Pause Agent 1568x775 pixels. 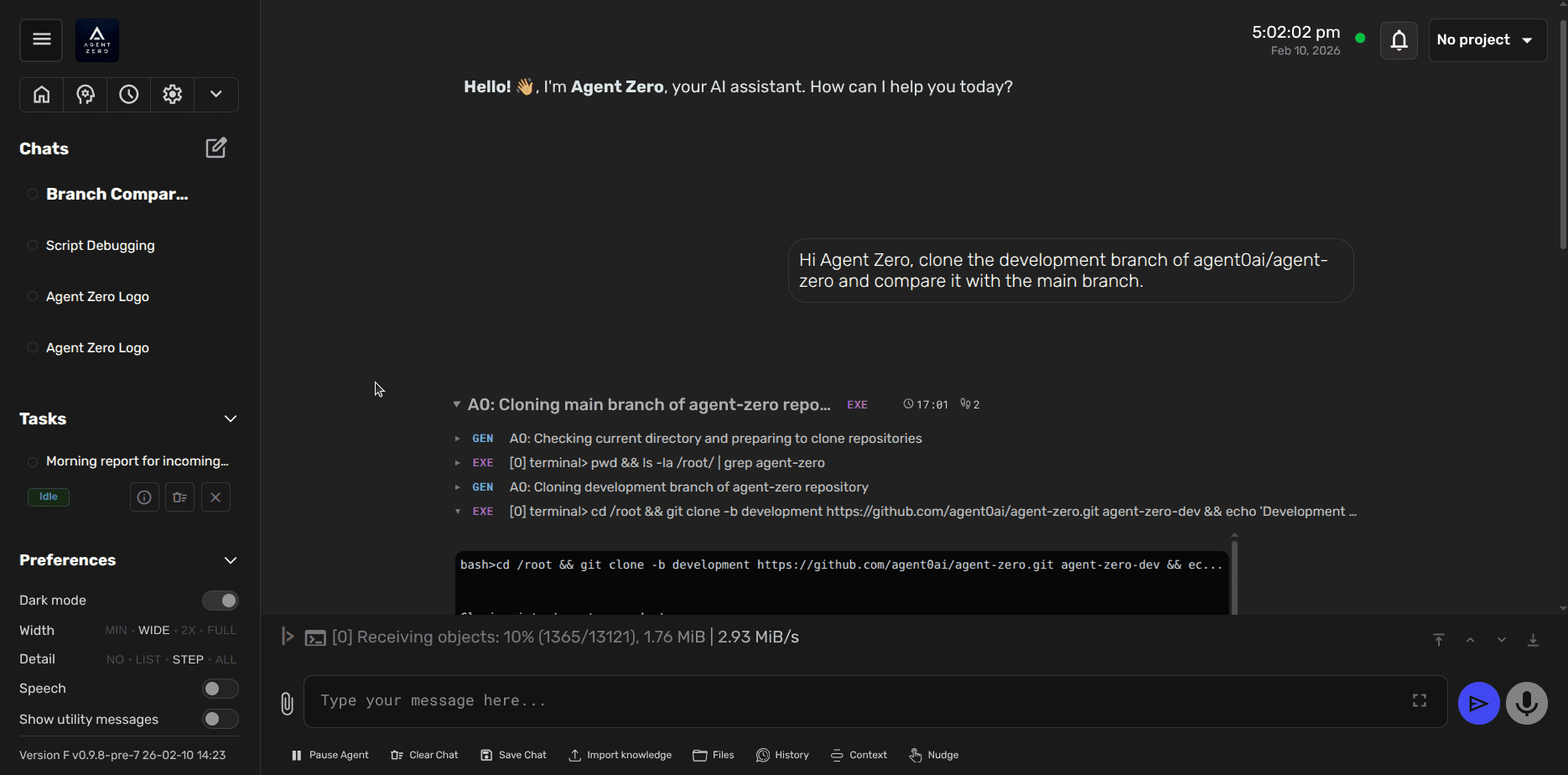(x=330, y=755)
